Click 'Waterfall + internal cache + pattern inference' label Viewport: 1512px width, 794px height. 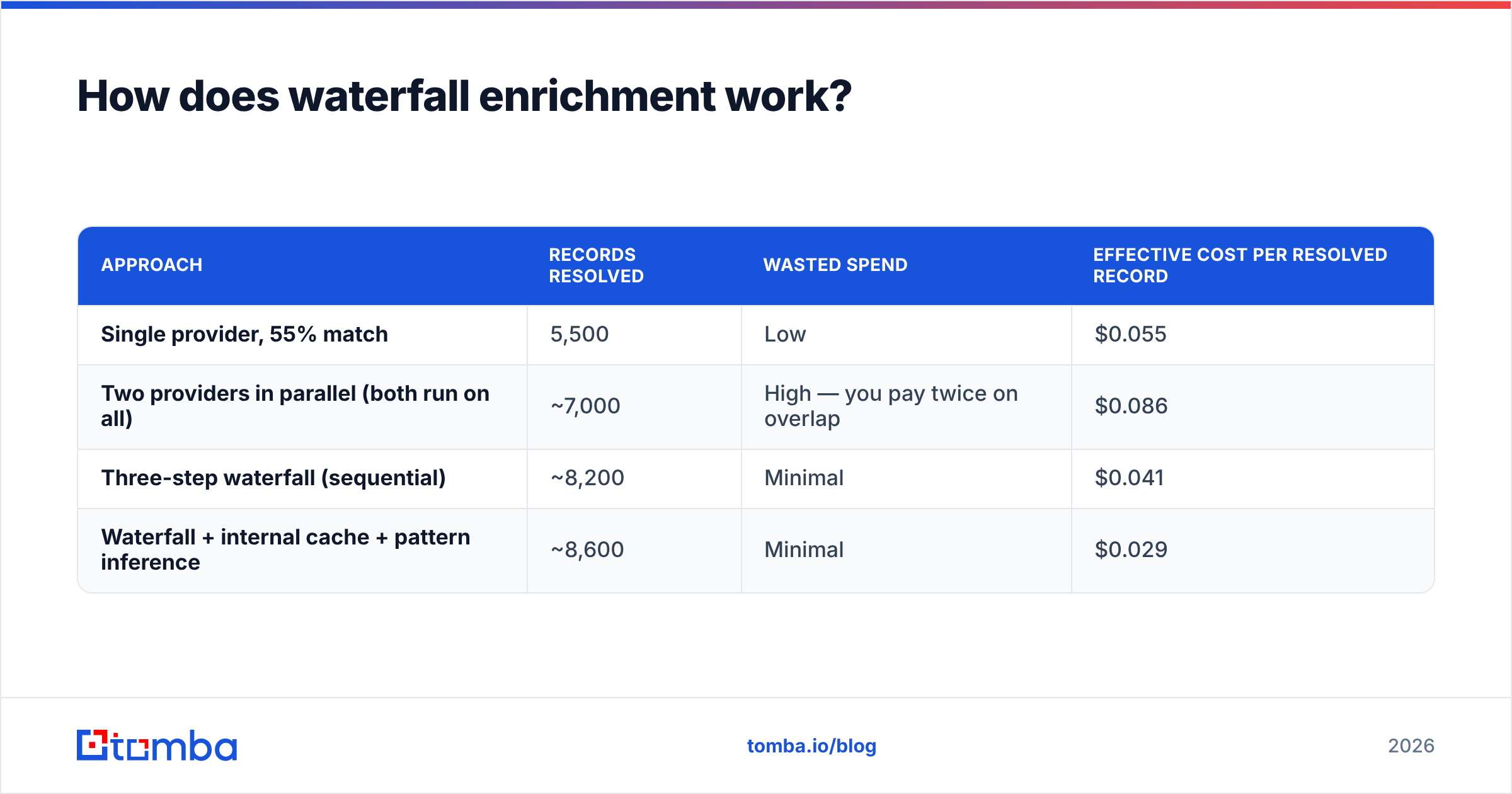click(x=285, y=549)
